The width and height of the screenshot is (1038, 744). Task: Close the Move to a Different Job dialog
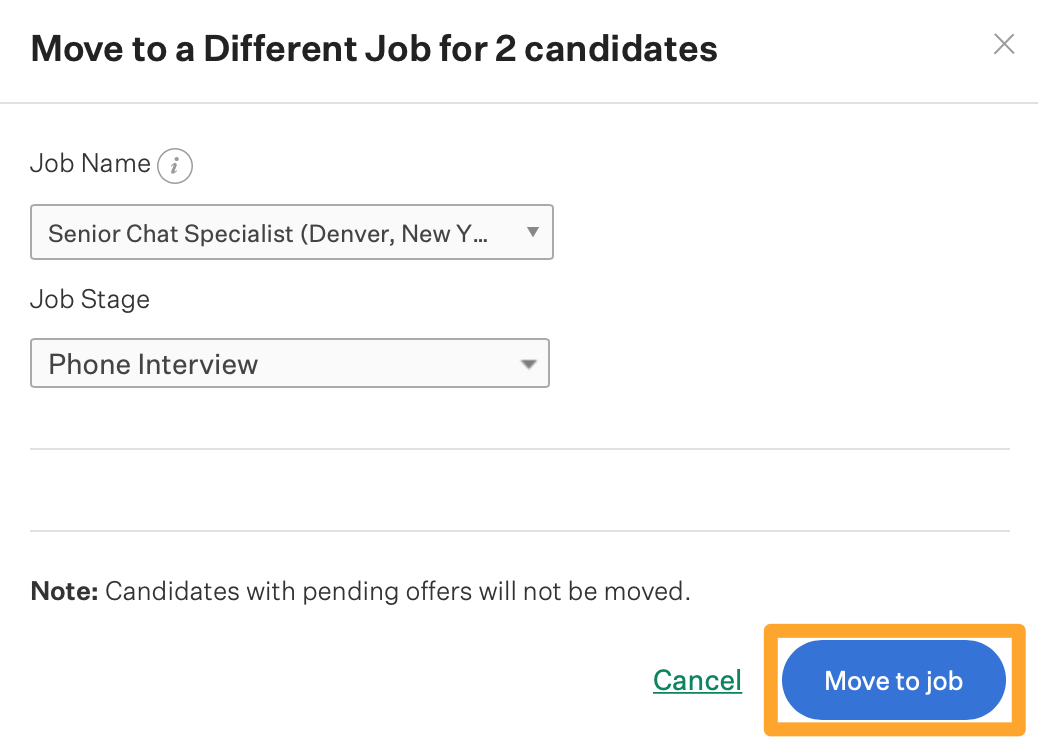(1004, 44)
